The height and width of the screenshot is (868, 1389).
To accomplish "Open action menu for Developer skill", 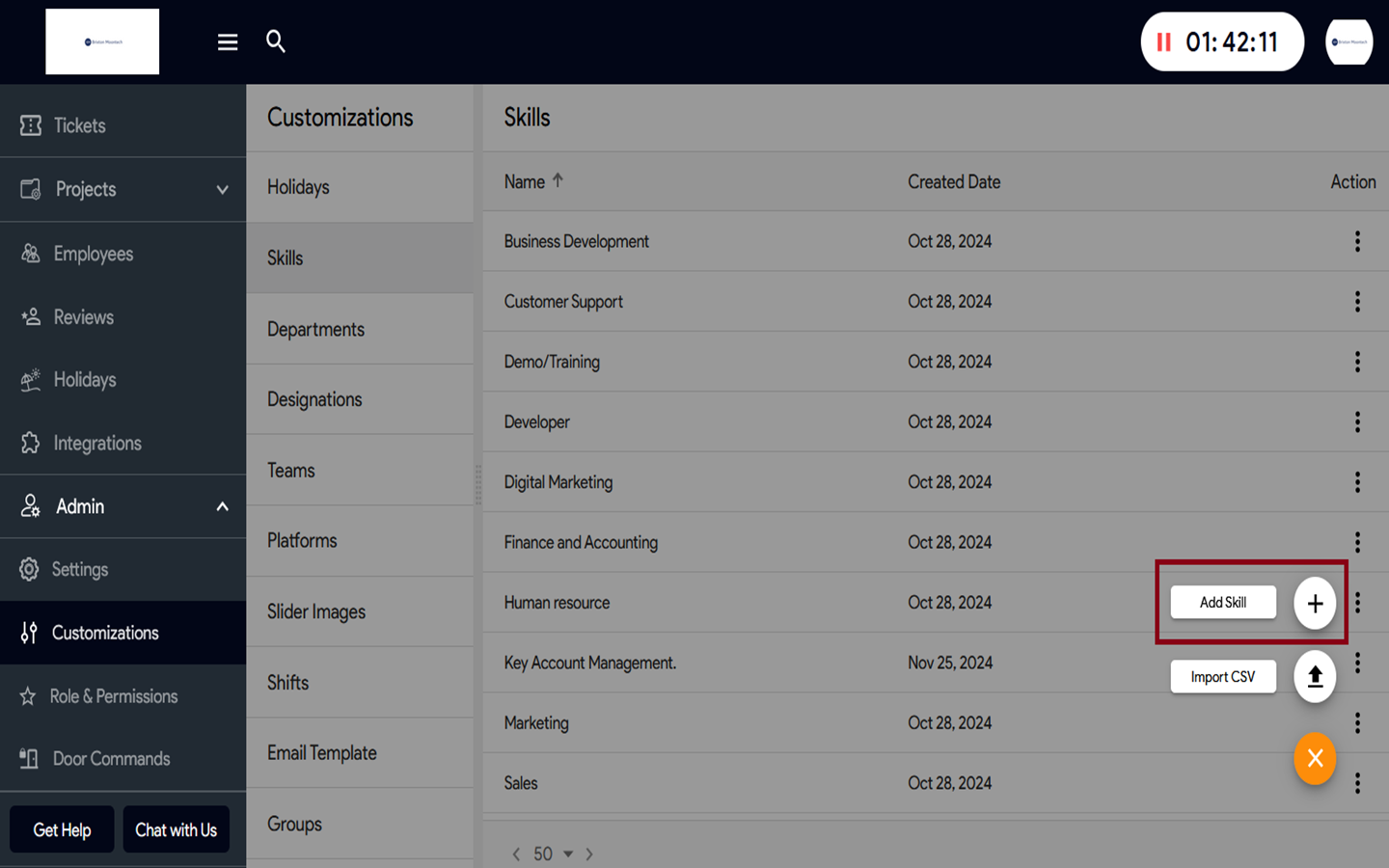I will [x=1357, y=421].
